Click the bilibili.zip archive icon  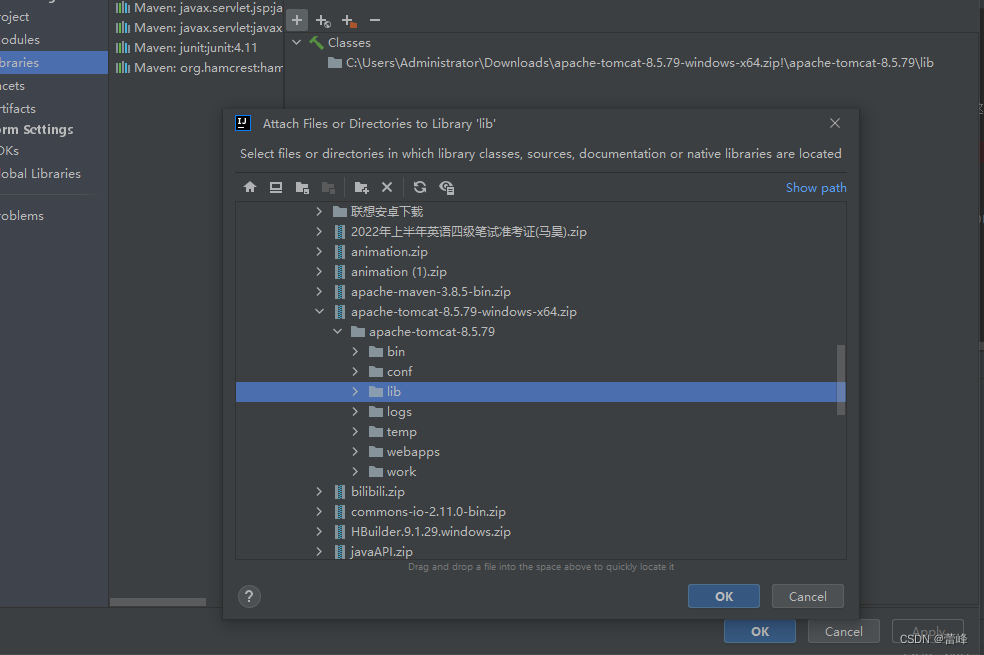click(x=340, y=491)
